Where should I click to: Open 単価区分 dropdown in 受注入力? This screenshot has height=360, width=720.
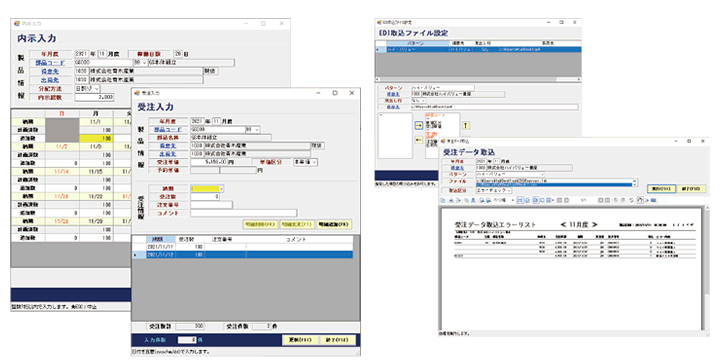[314, 162]
